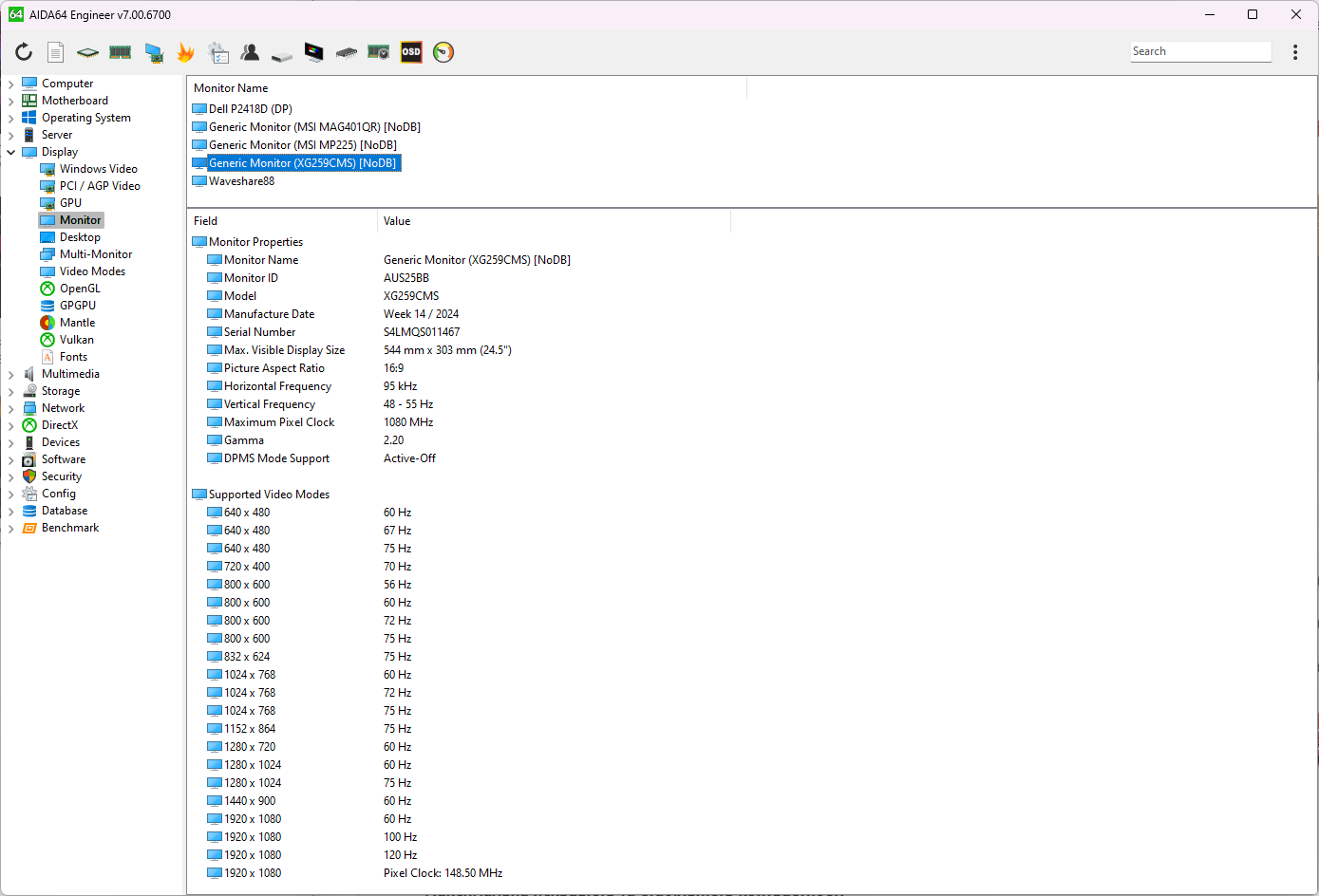This screenshot has height=896, width=1319.
Task: Click the Value column header
Action: [x=554, y=221]
